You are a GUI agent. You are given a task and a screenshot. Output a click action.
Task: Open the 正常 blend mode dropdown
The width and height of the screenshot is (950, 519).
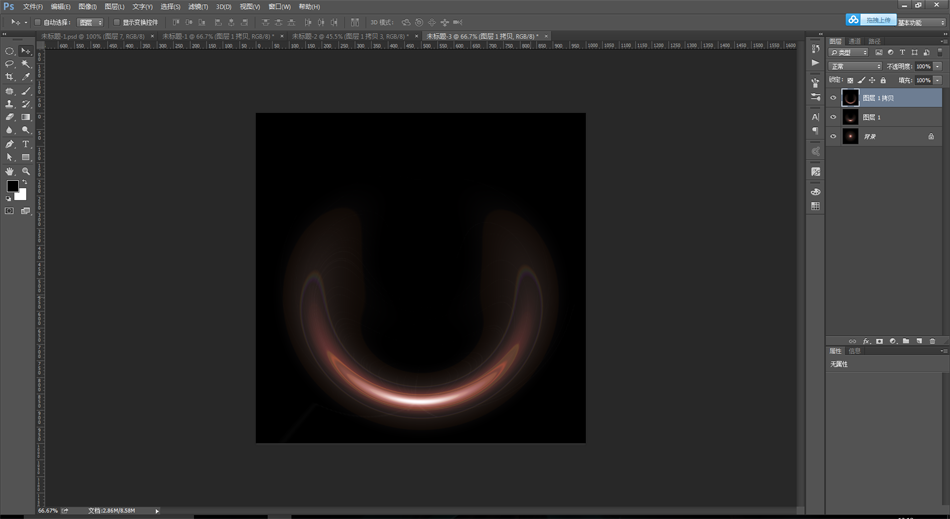[855, 66]
